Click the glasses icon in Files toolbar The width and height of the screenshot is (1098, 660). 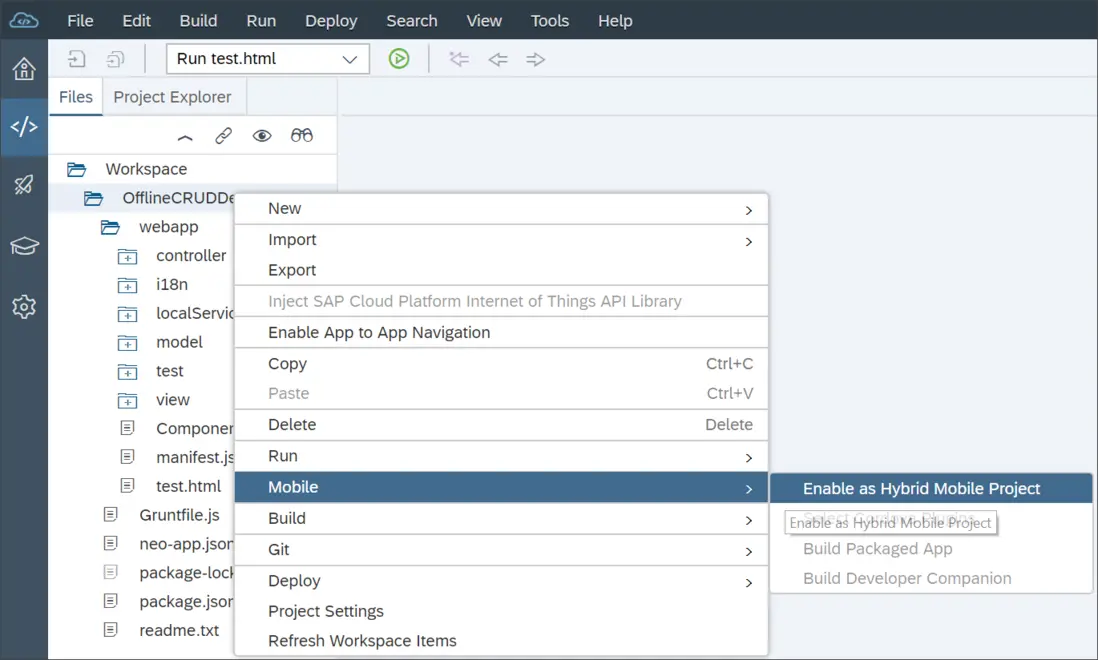302,136
